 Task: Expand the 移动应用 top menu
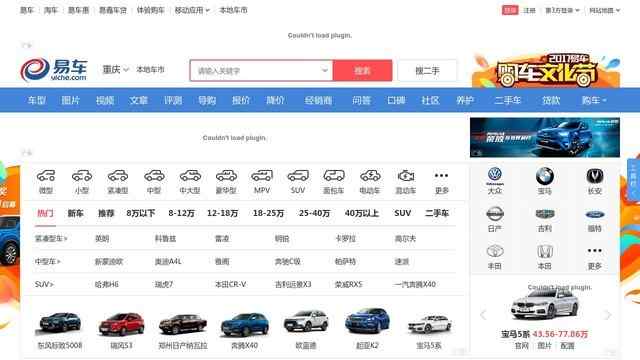click(x=192, y=10)
